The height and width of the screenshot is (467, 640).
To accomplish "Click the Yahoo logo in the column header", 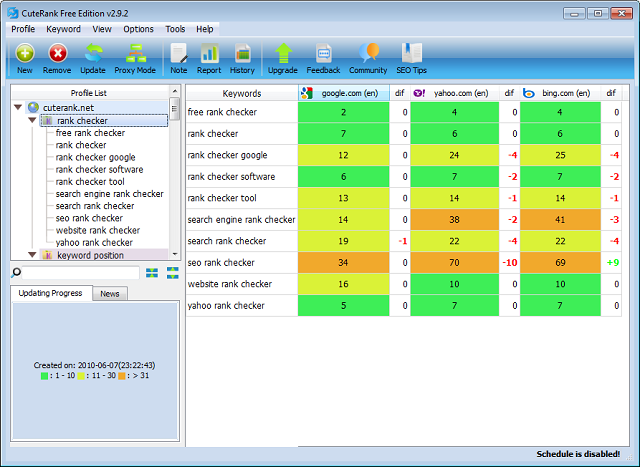I will click(x=419, y=93).
